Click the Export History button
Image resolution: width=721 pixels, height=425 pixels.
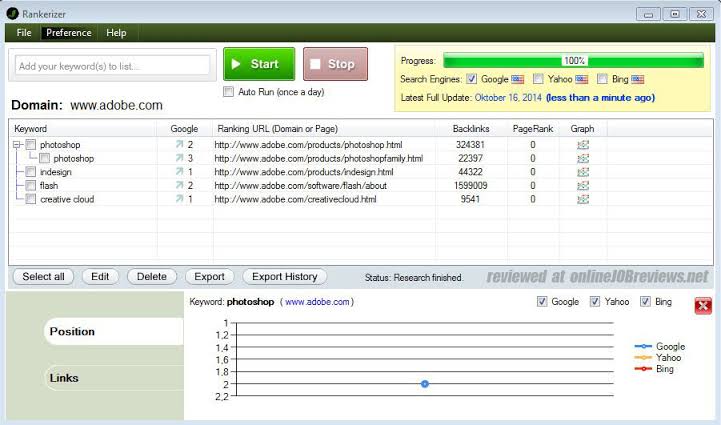pyautogui.click(x=285, y=277)
